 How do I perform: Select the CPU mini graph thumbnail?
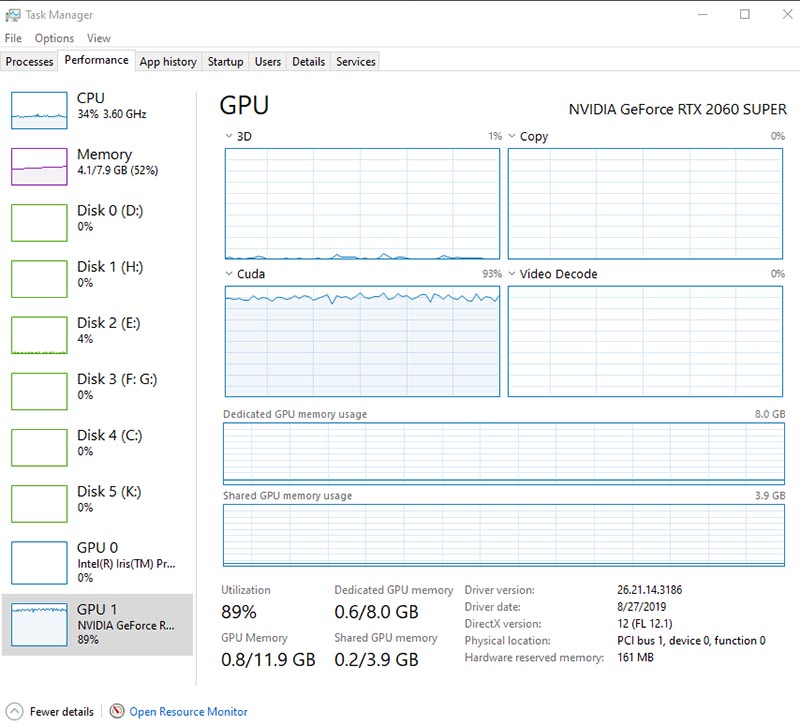(x=39, y=110)
